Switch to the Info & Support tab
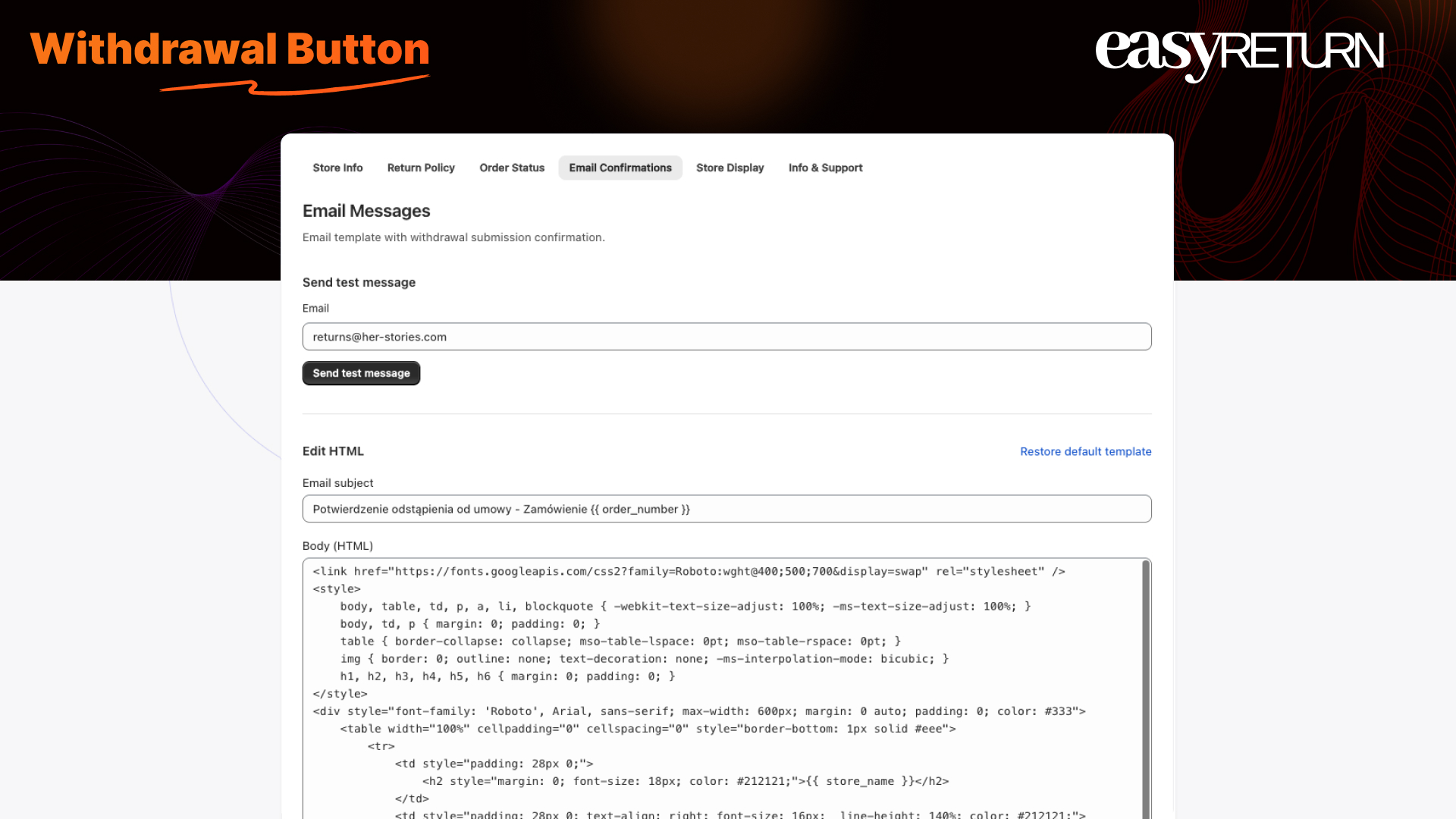 [825, 168]
